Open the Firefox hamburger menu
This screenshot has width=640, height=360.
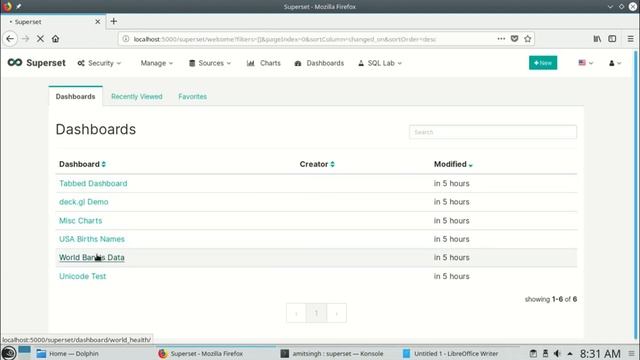631,39
